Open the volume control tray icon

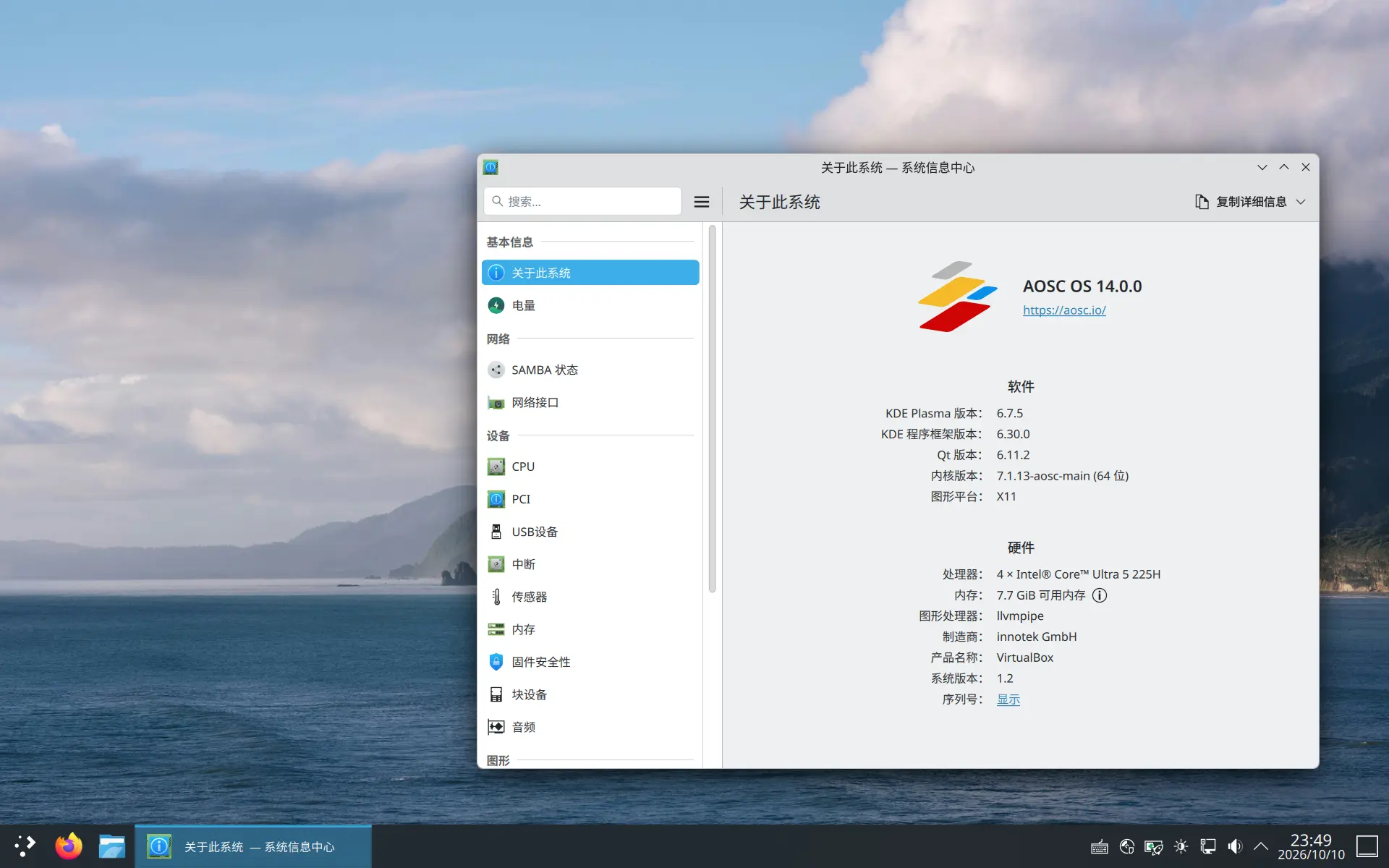[x=1234, y=846]
